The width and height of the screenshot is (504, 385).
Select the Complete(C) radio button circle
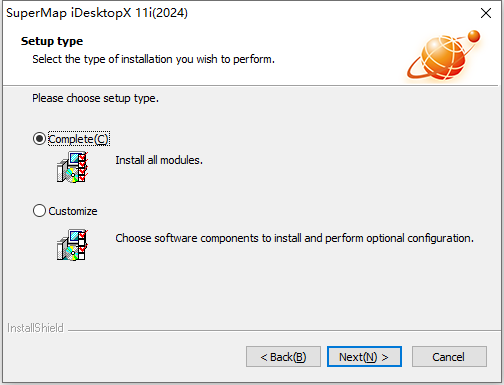(x=39, y=139)
